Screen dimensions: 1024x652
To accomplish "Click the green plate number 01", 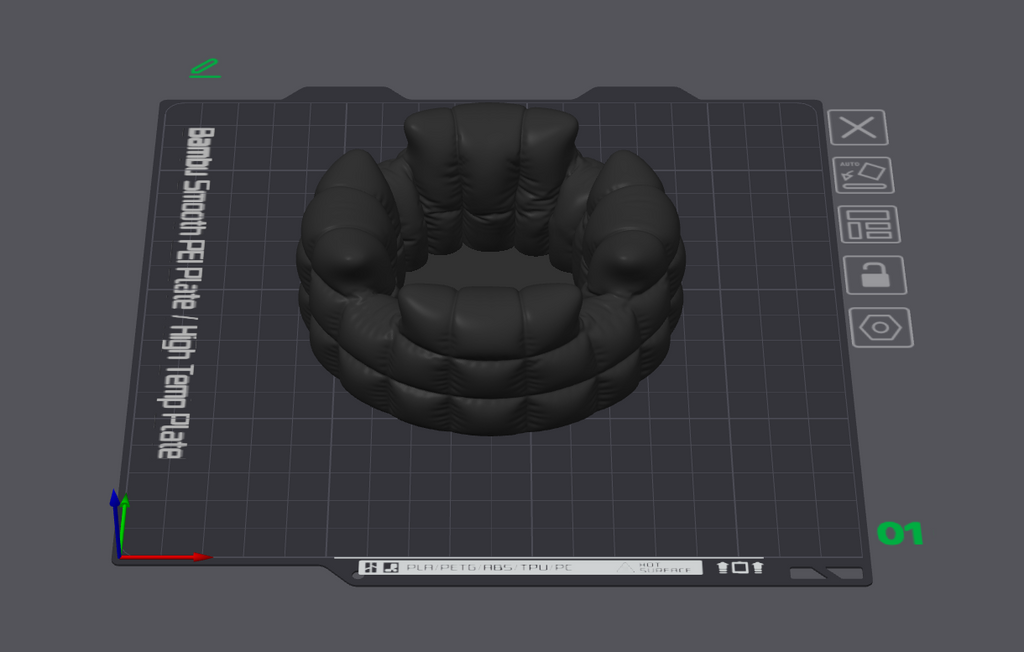I will pos(900,533).
